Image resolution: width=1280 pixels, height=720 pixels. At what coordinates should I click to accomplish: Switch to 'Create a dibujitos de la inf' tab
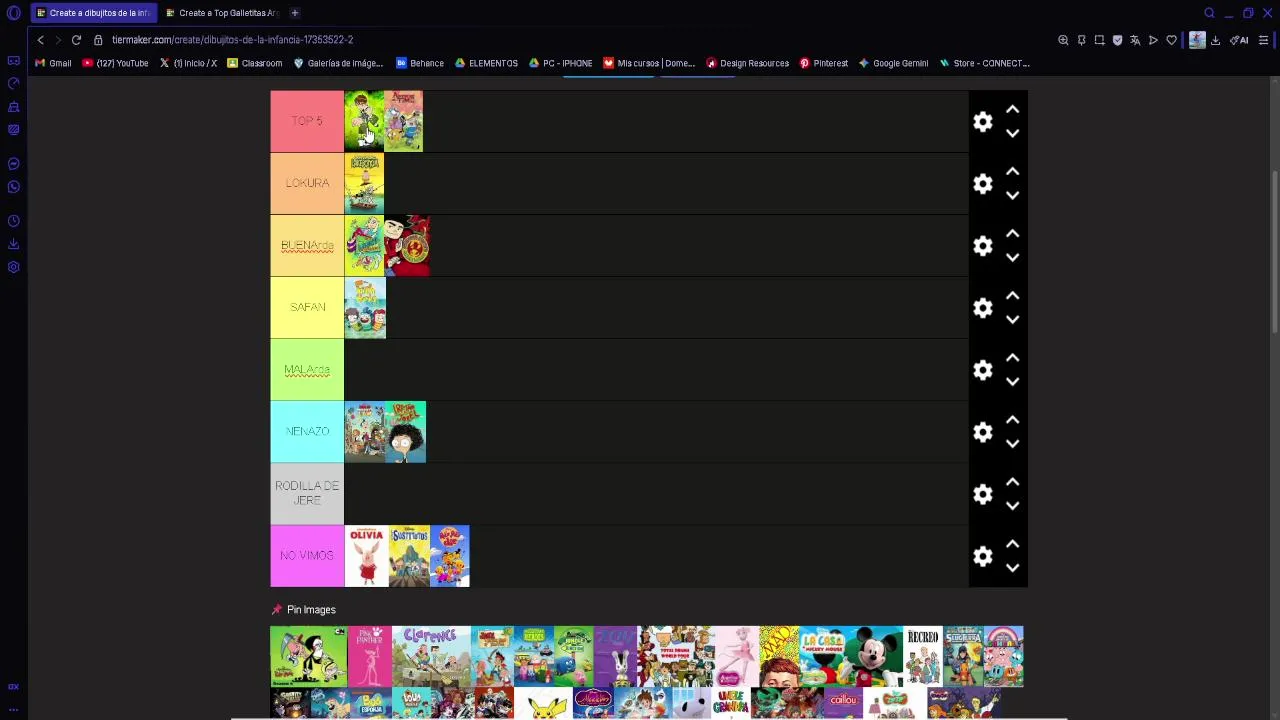(x=93, y=13)
